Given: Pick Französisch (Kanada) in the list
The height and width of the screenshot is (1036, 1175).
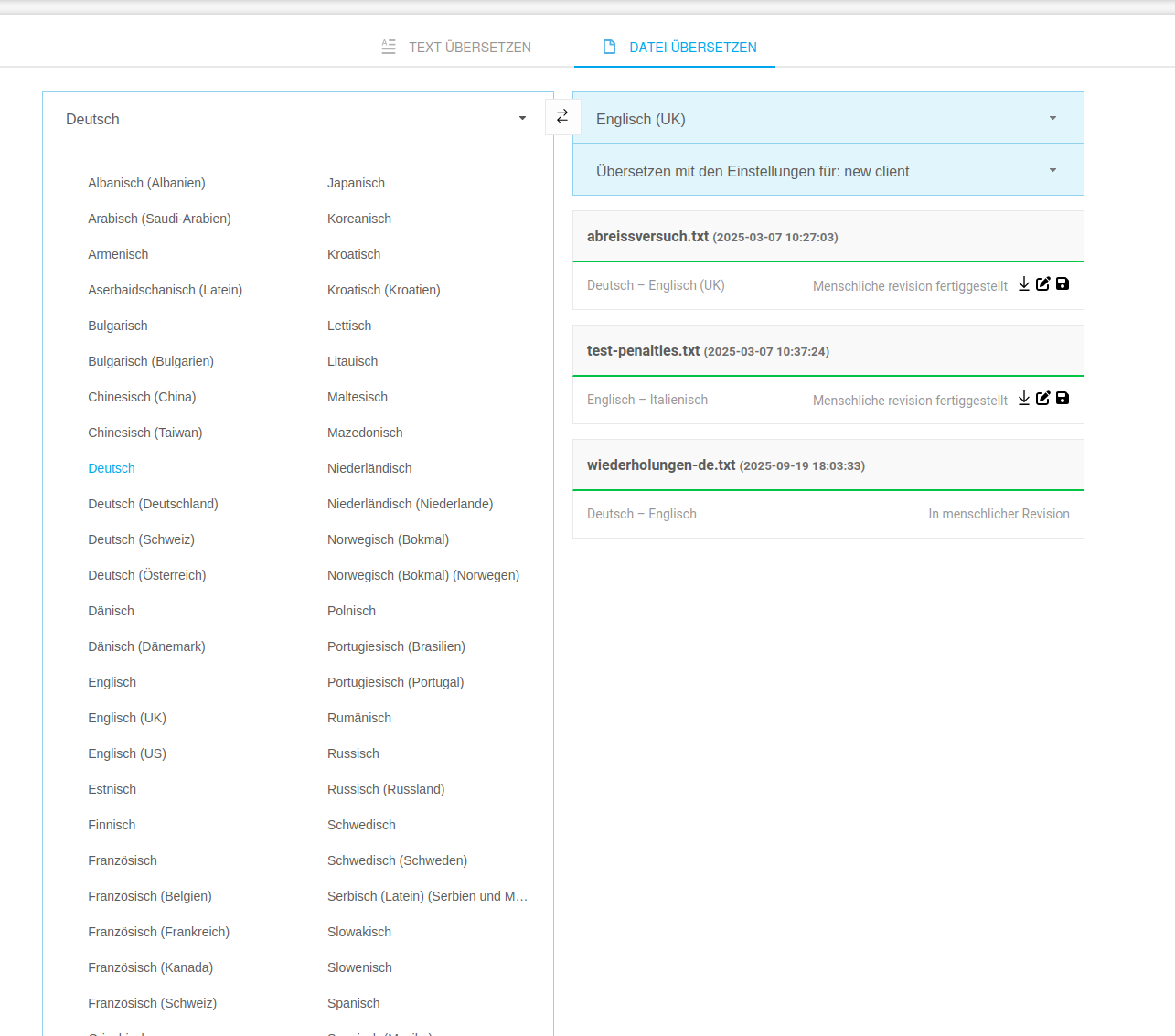Looking at the screenshot, I should click(150, 967).
